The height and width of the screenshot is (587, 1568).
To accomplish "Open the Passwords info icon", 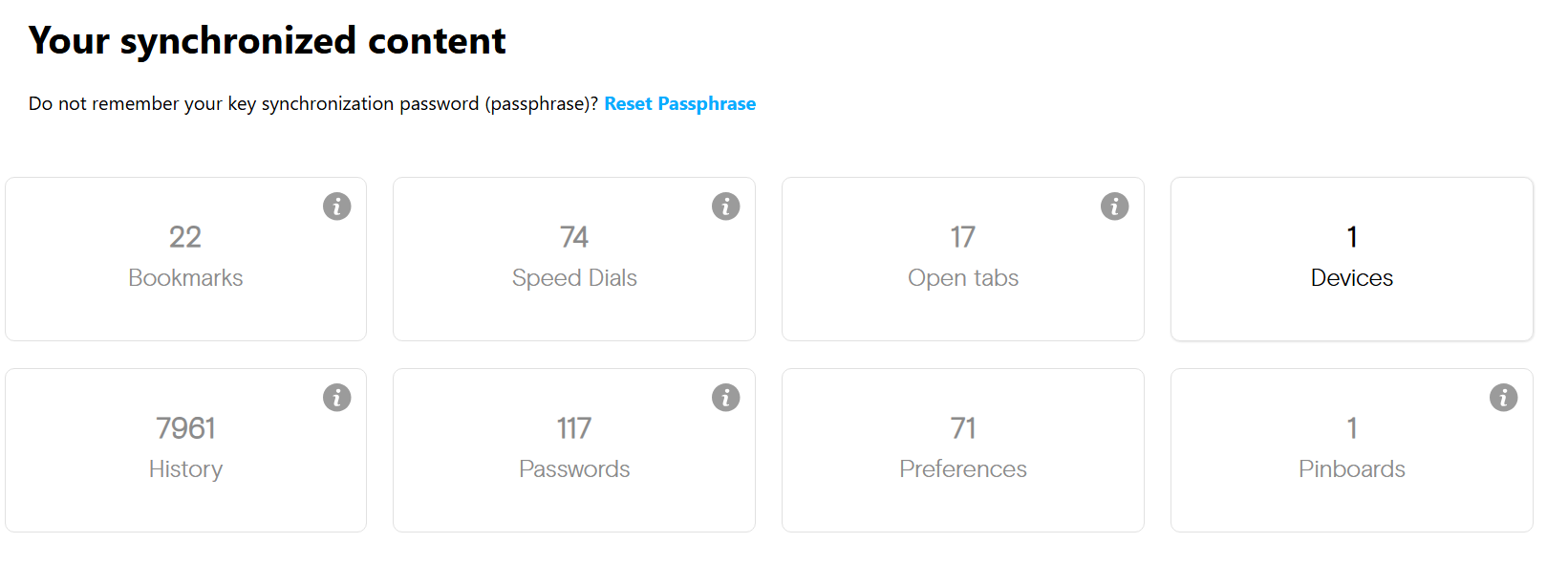I will [725, 398].
